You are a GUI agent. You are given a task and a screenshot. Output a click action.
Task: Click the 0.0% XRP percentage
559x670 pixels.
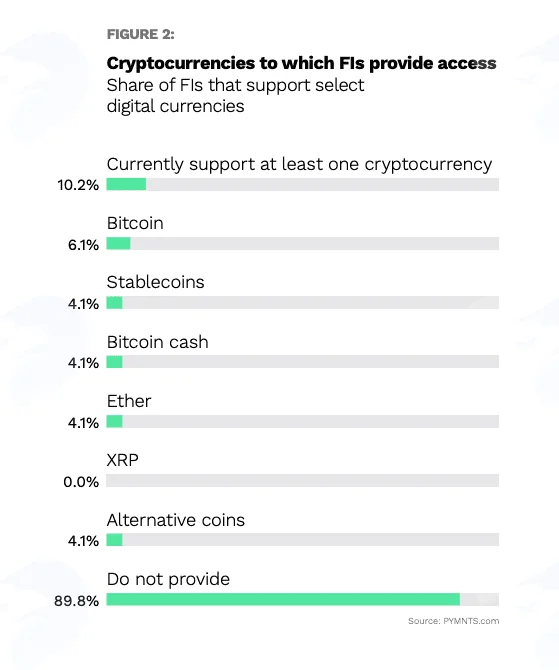81,482
